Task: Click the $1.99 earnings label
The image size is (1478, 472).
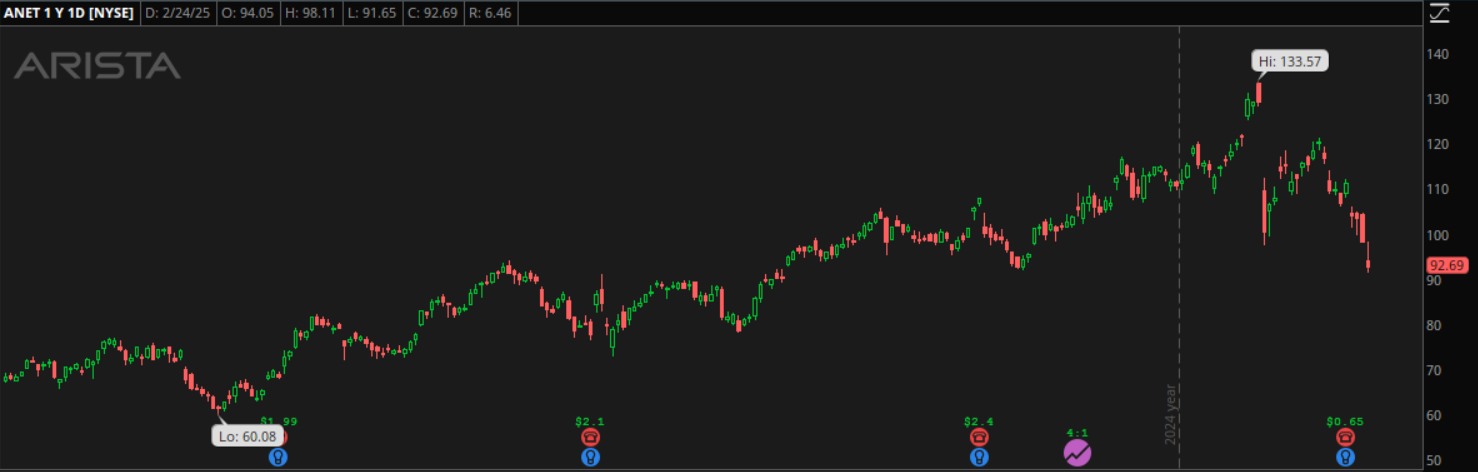Action: [x=278, y=421]
